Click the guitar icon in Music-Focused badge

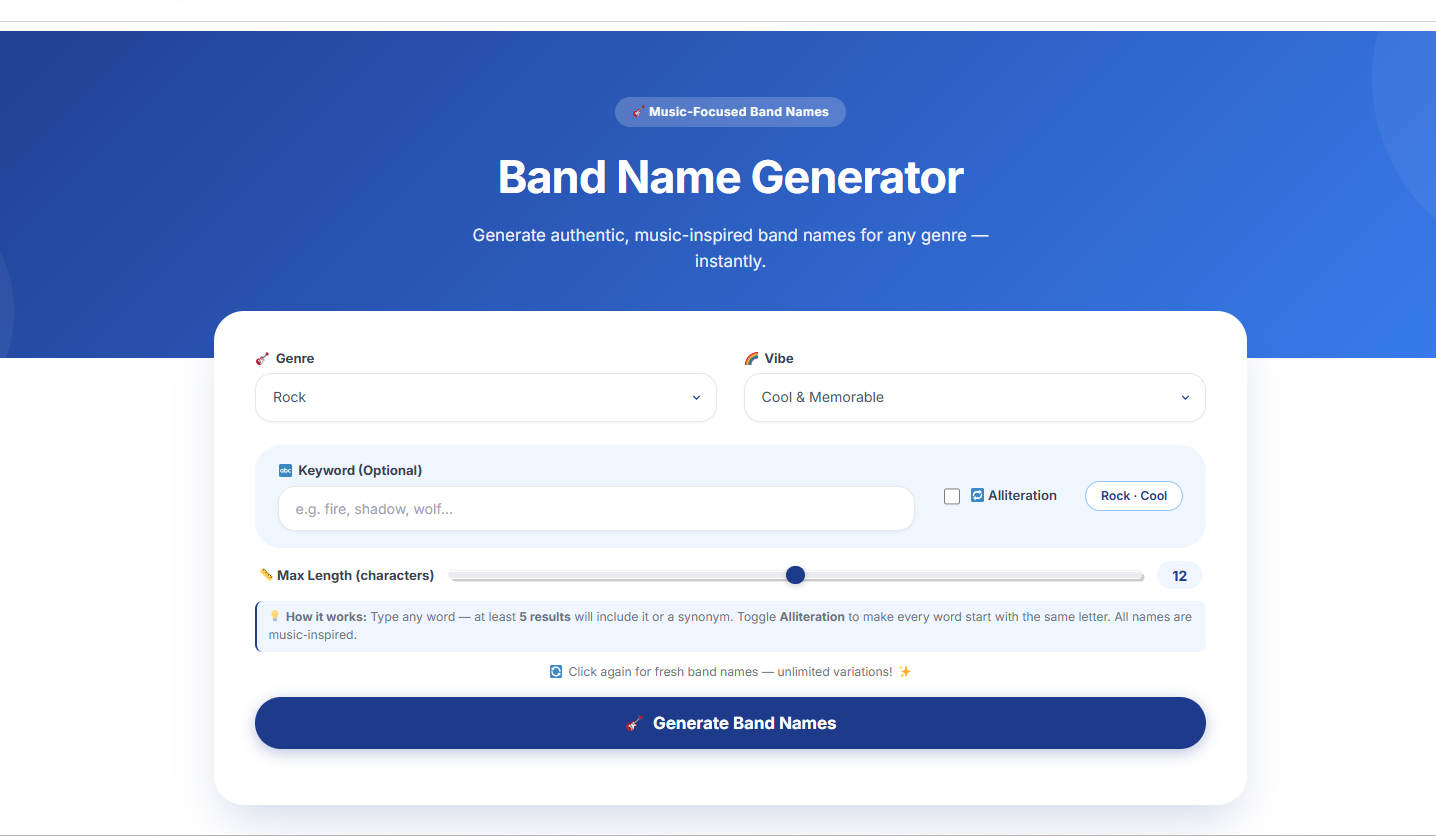point(638,112)
